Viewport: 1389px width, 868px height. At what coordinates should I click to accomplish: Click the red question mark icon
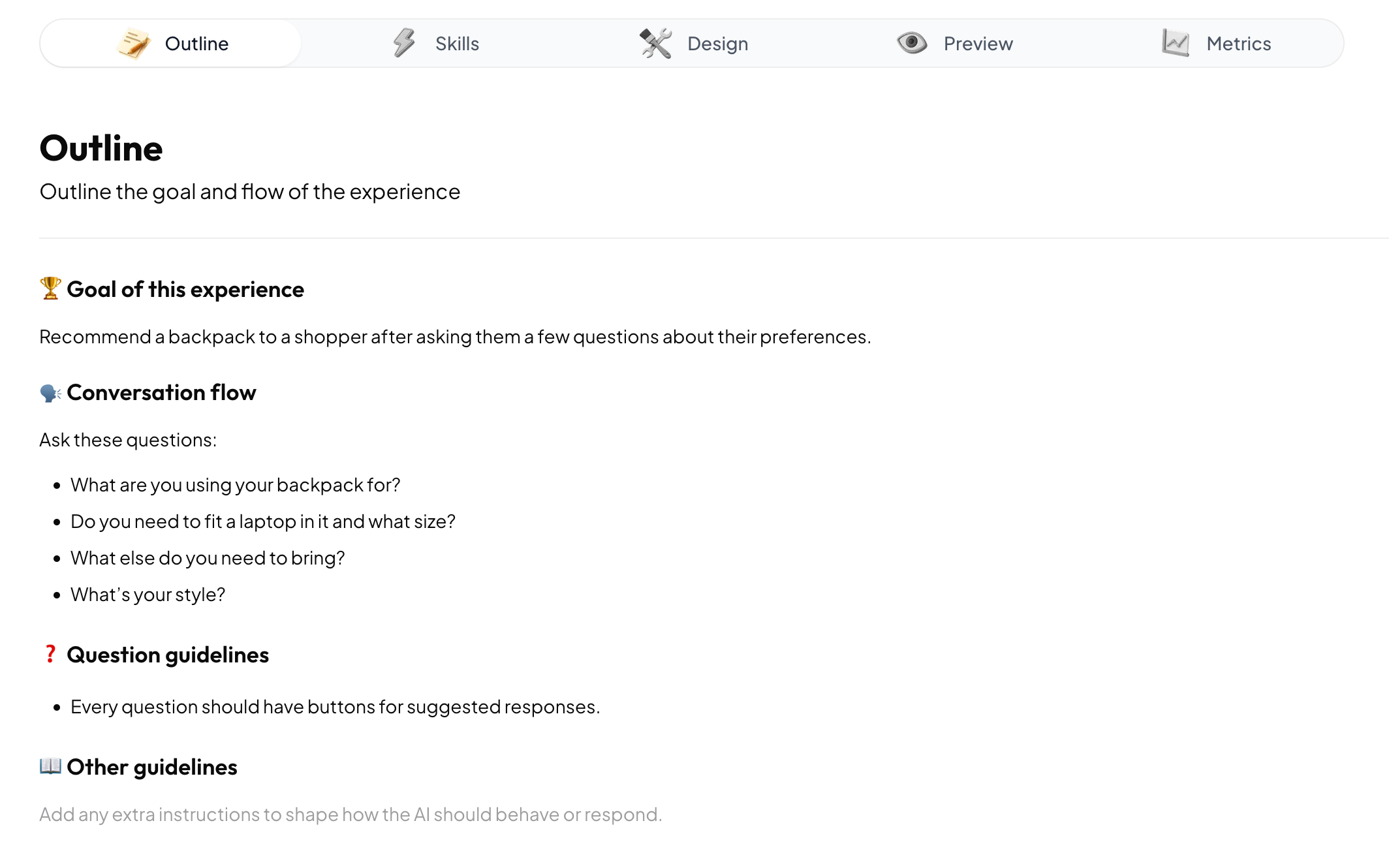[50, 654]
